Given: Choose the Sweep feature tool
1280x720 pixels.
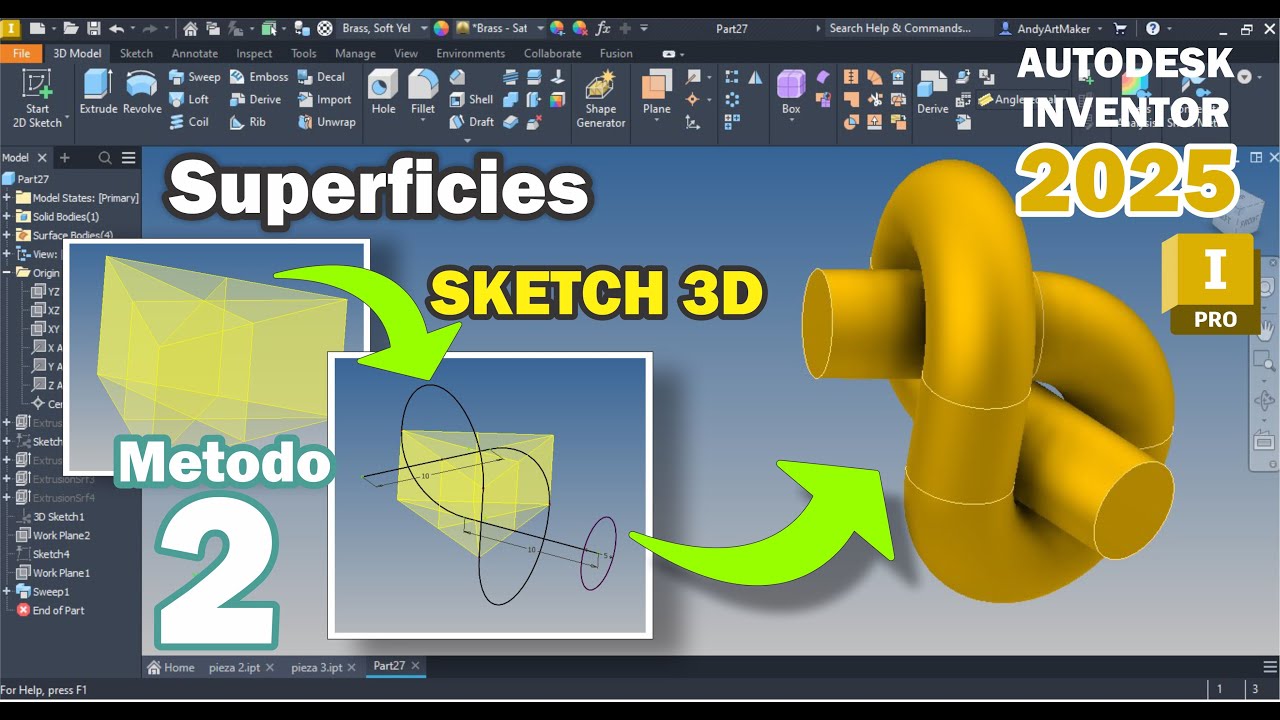Looking at the screenshot, I should point(194,77).
